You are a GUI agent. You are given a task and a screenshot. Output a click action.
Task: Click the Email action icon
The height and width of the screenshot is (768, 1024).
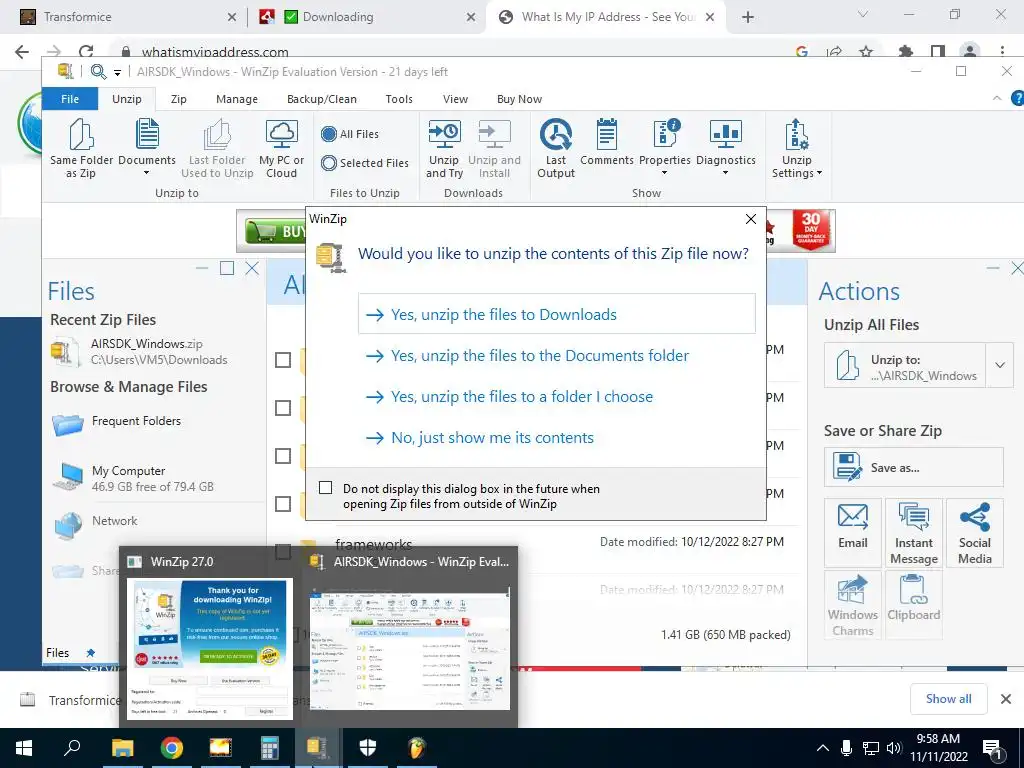853,532
